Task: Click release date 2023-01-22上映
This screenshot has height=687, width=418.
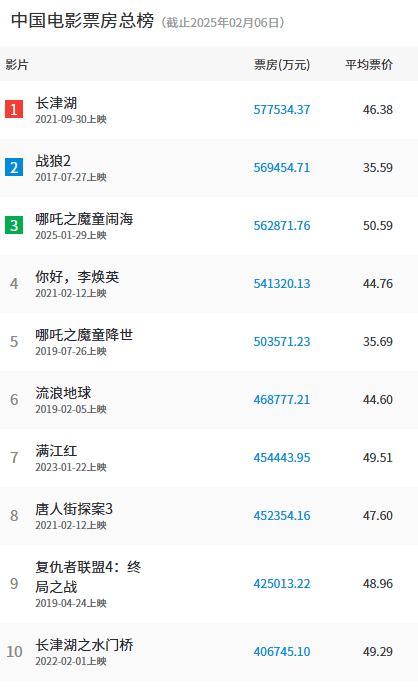Action: (x=71, y=467)
